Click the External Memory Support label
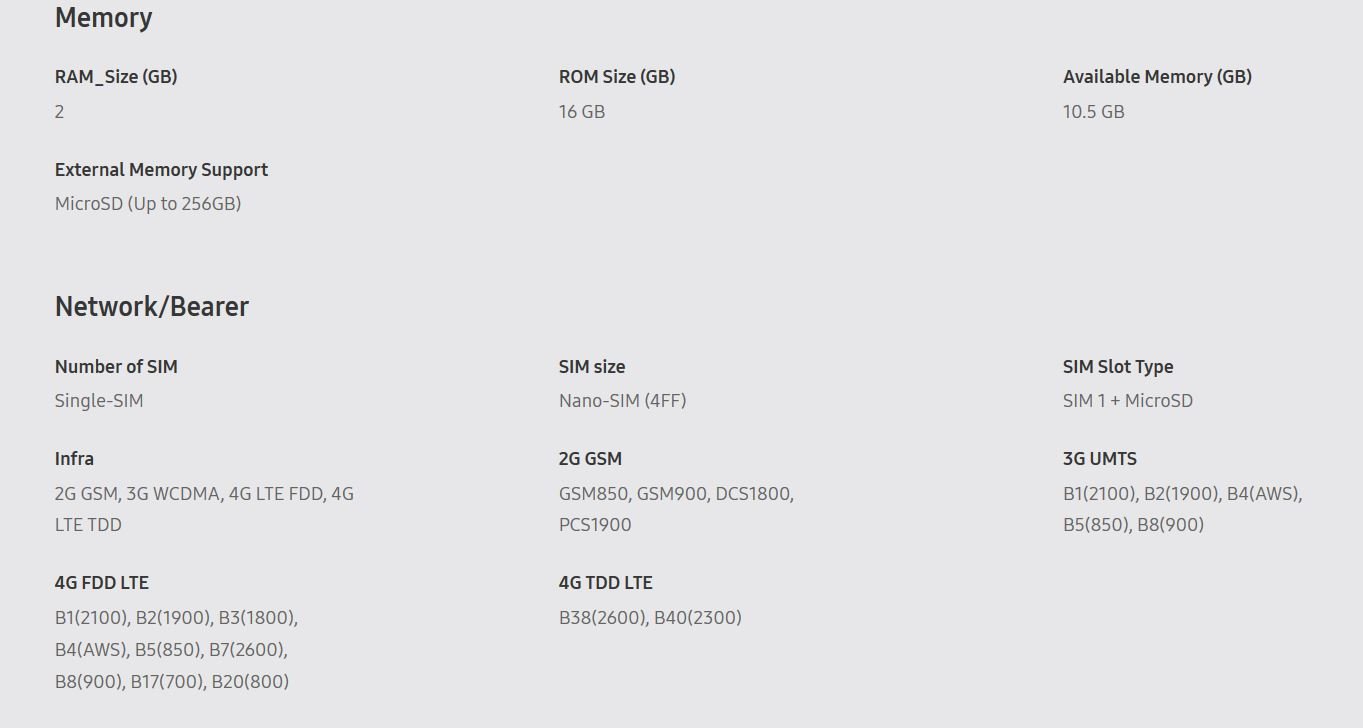1363x728 pixels. [x=161, y=170]
